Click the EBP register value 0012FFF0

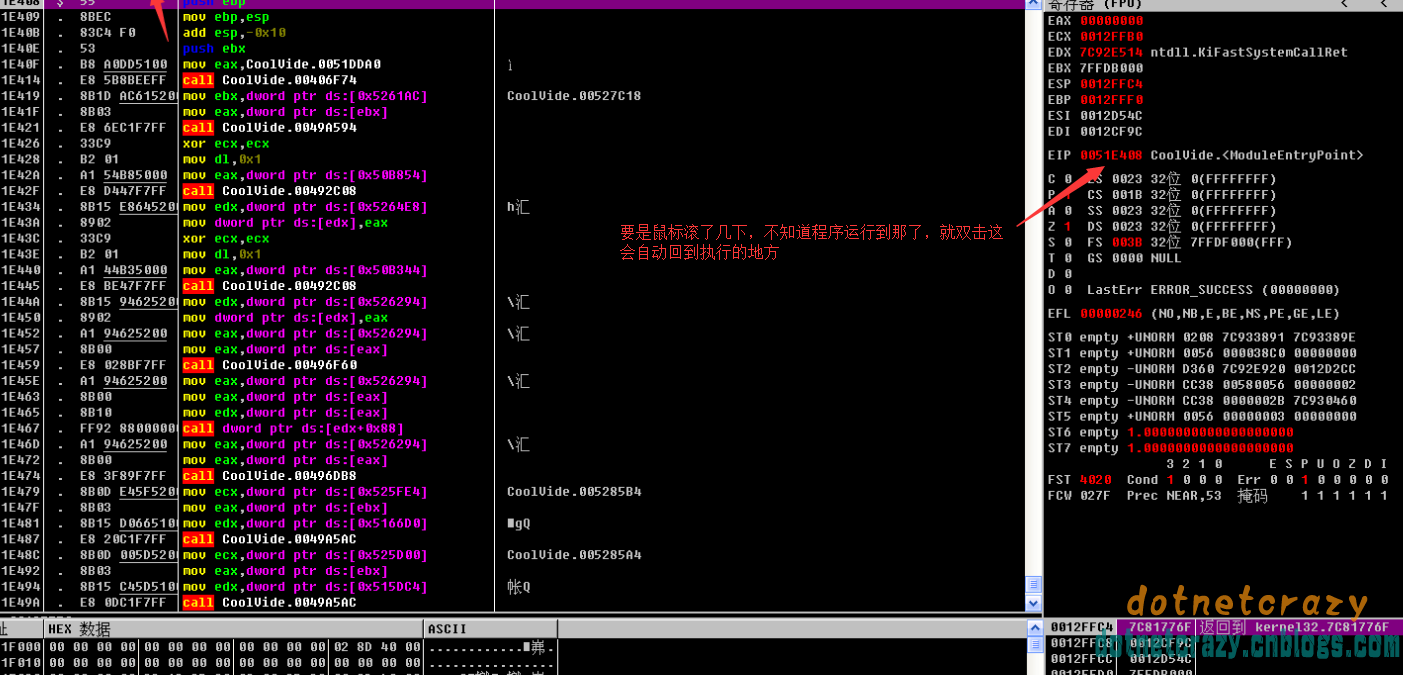click(1112, 100)
